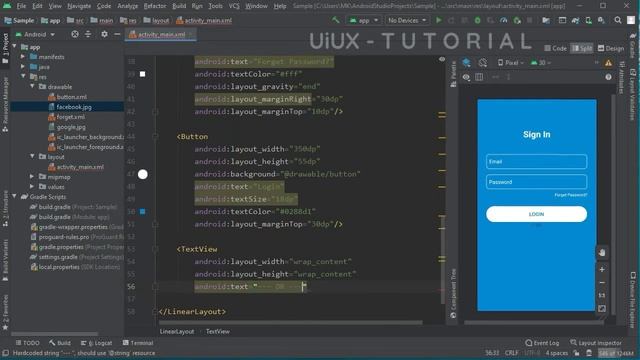Zoom in the layout preview with plus
The height and width of the screenshot is (360, 640).
coord(602,269)
